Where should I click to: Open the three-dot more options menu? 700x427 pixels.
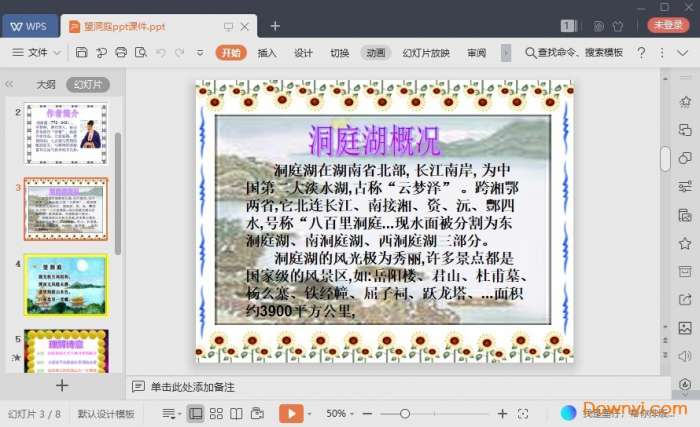(x=662, y=53)
